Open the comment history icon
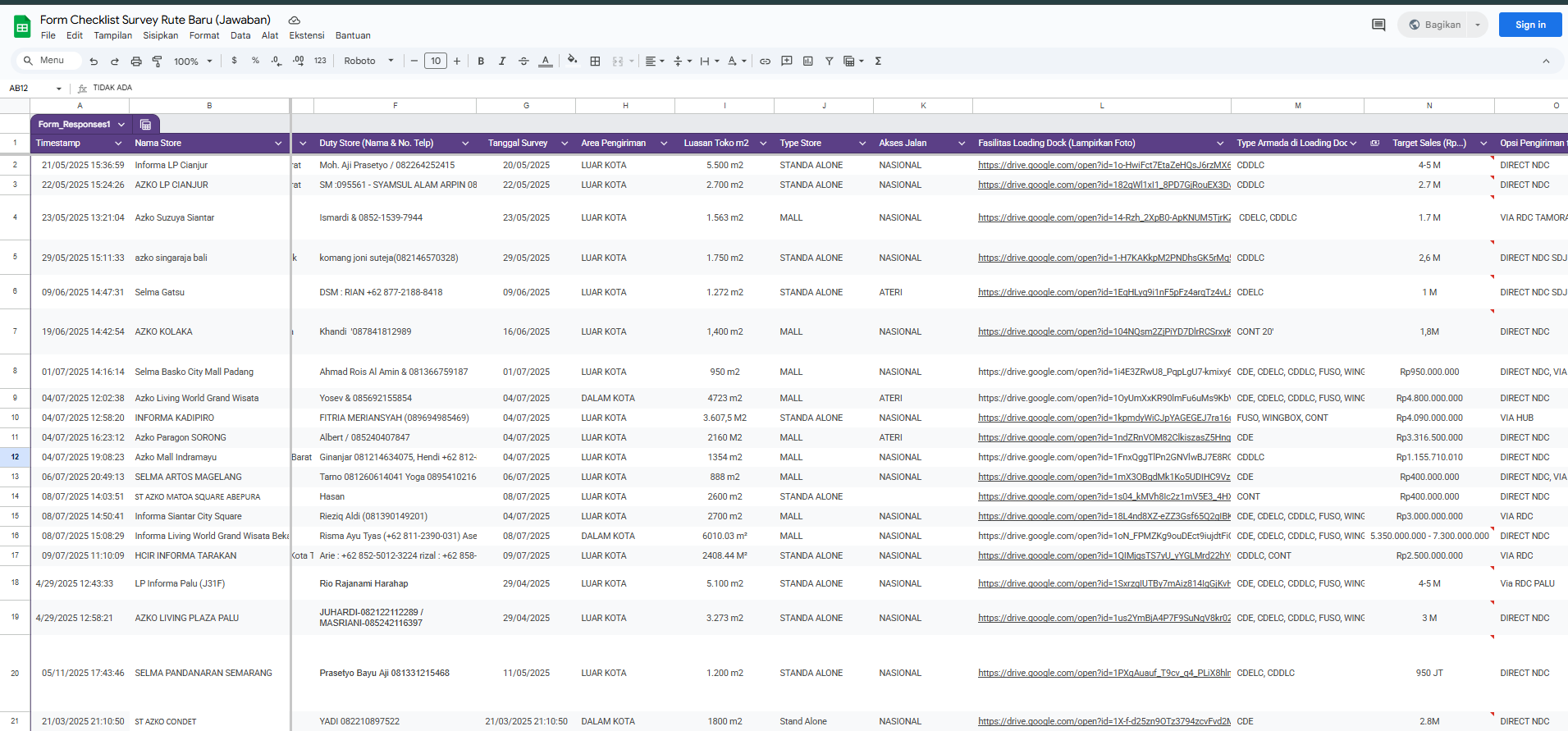Screen dimensions: 1568x731 point(1378,25)
